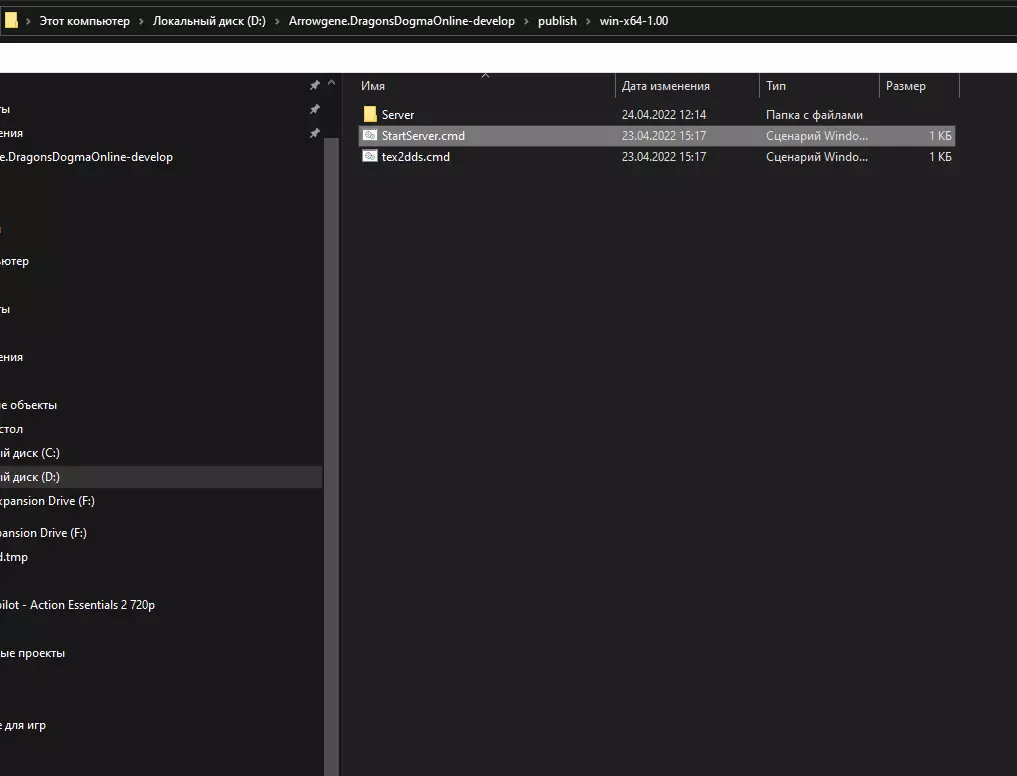1017x776 pixels.
Task: Open 'Action Essentials 2 720p' sidebar item
Action: [77, 605]
